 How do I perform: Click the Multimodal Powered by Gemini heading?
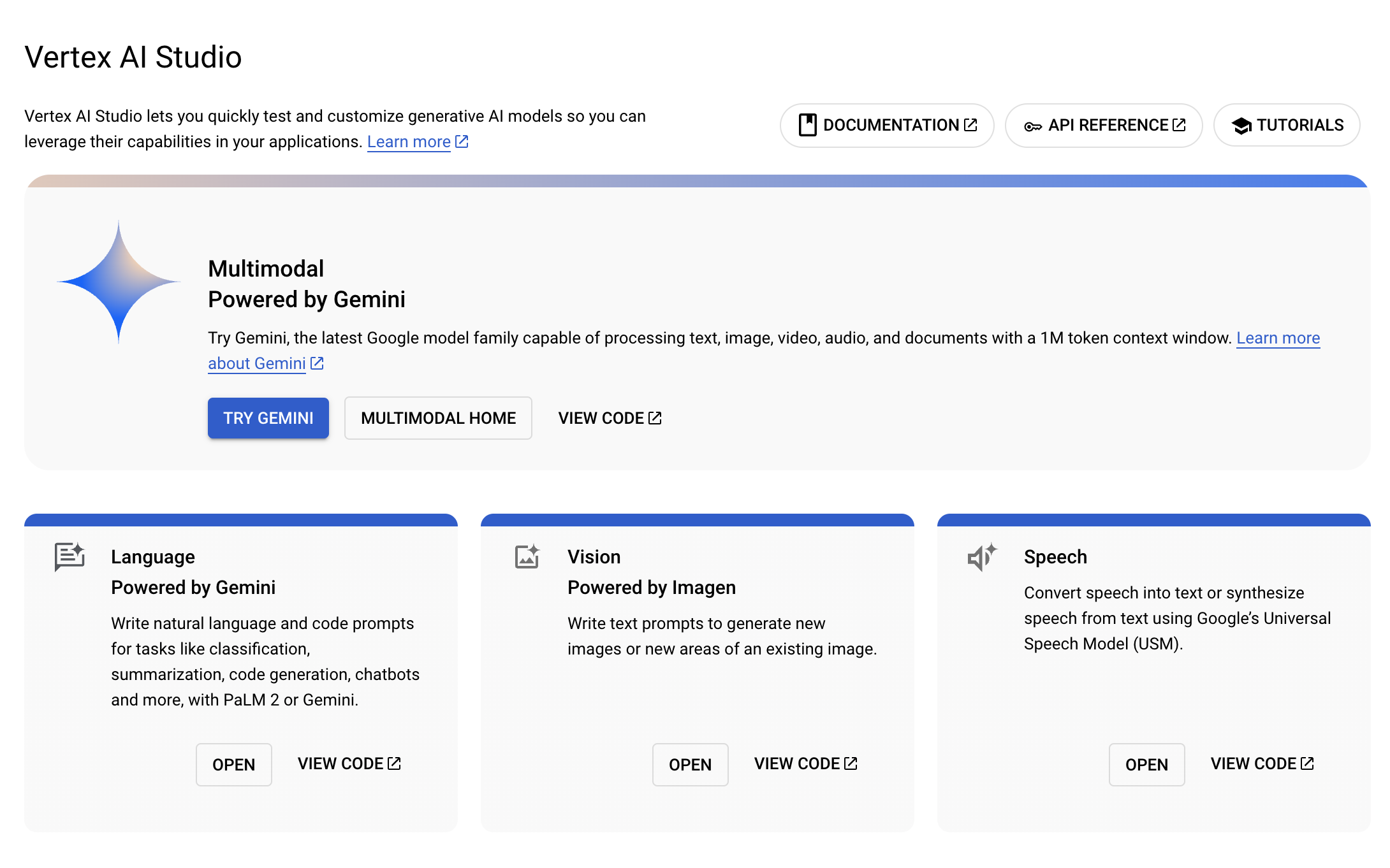pos(307,284)
